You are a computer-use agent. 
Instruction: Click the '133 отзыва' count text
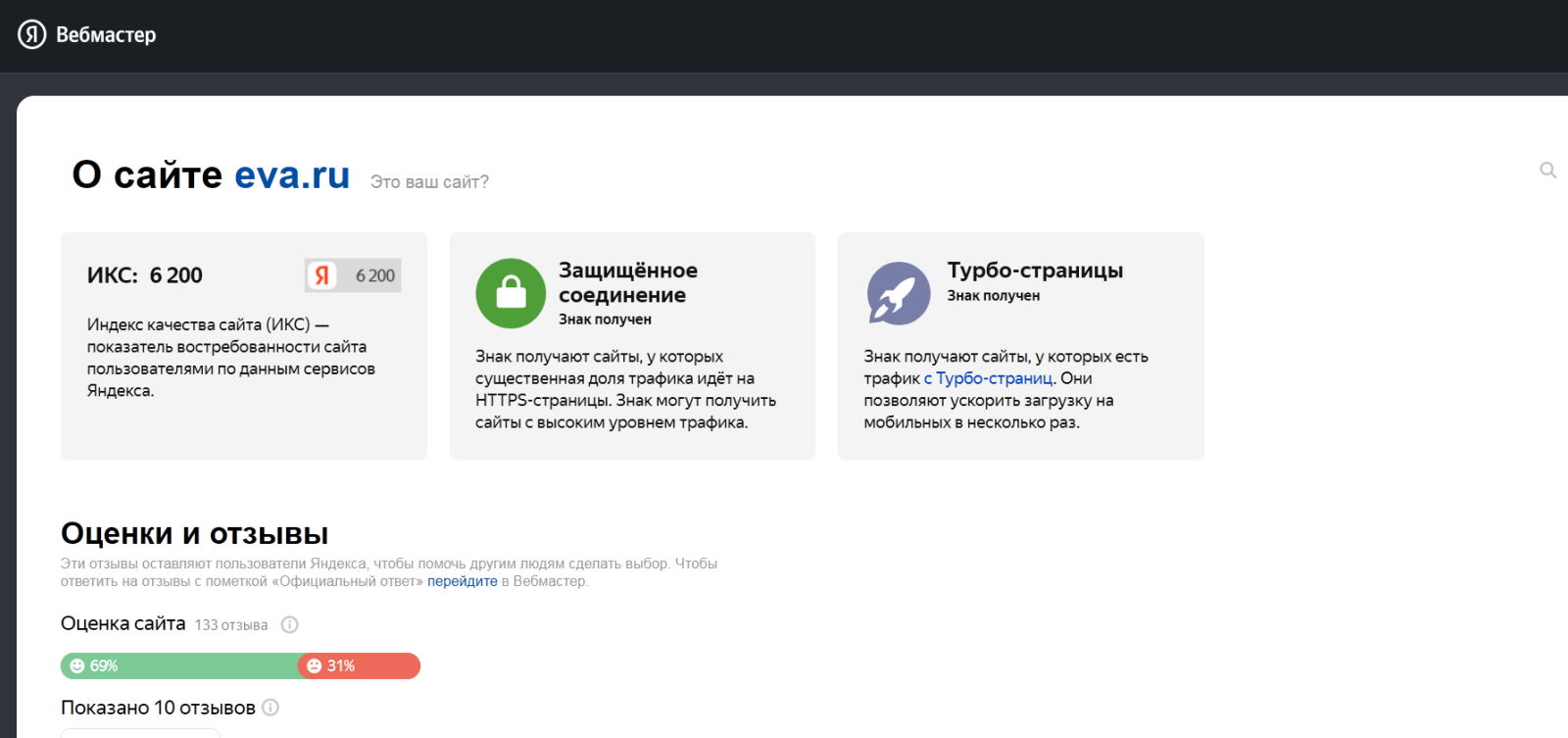coord(231,625)
